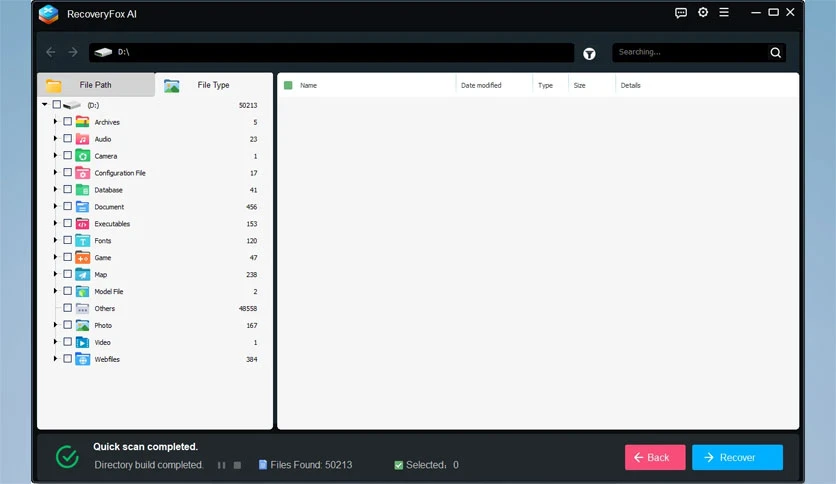
Task: Expand the Game tree node
Action: pyautogui.click(x=55, y=257)
